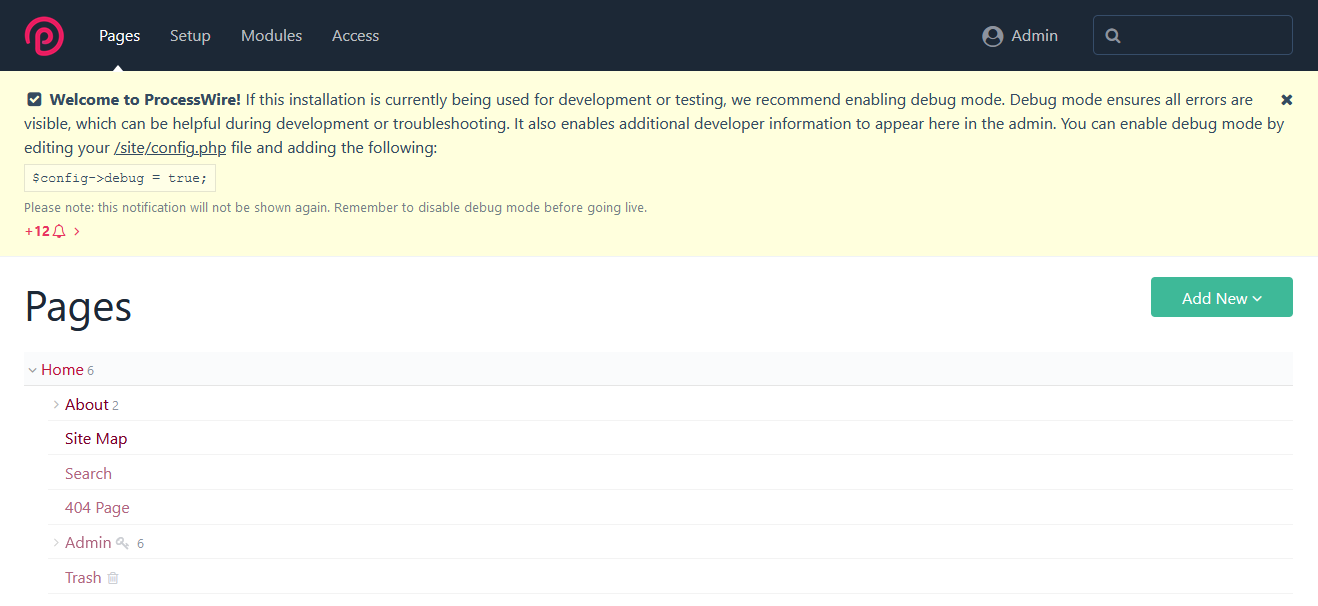Click the ProcessWire logo icon
The image size is (1318, 606).
pyautogui.click(x=44, y=36)
